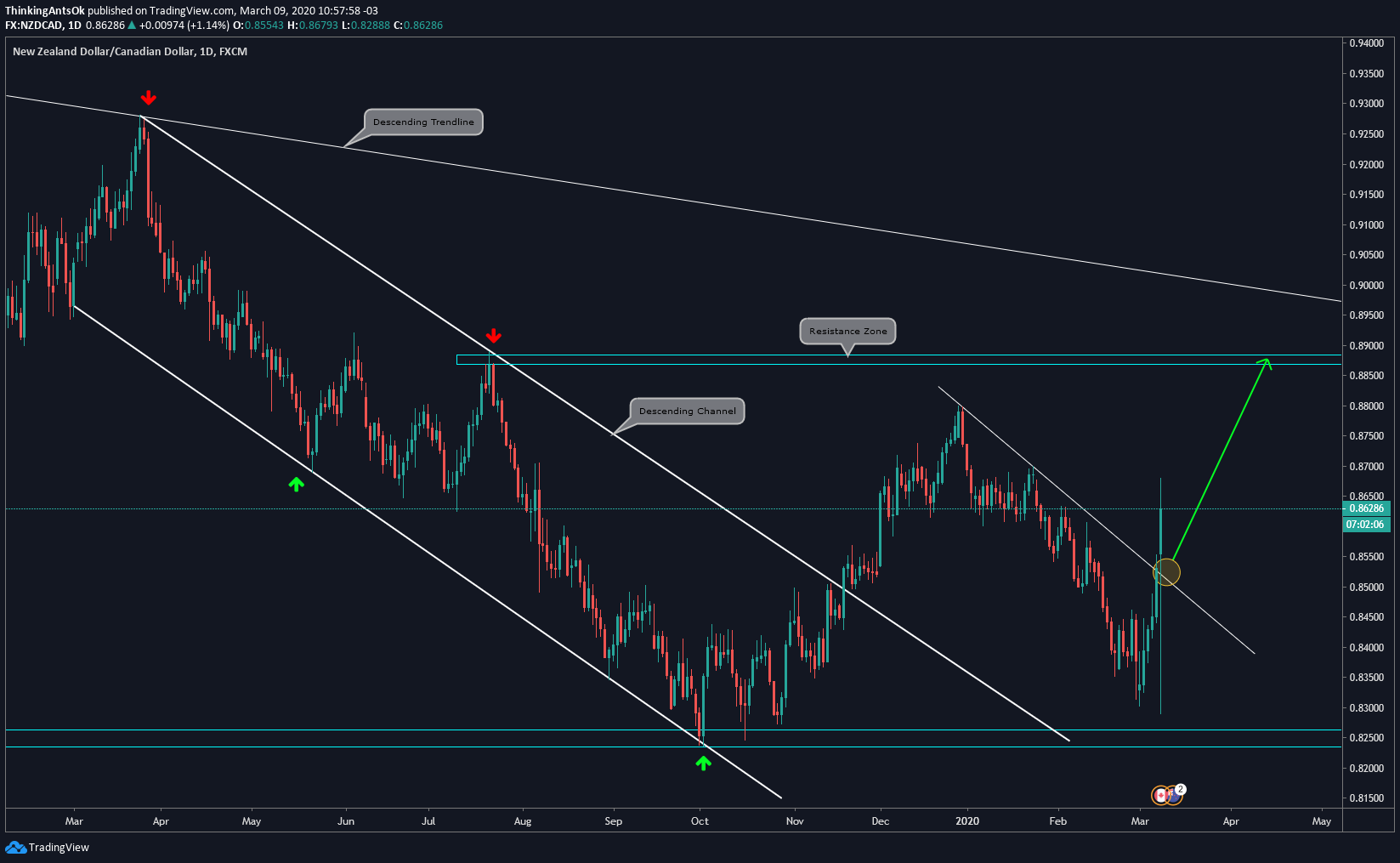Click the 0.84000 price axis label
This screenshot has height=863, width=1400.
[x=1367, y=648]
